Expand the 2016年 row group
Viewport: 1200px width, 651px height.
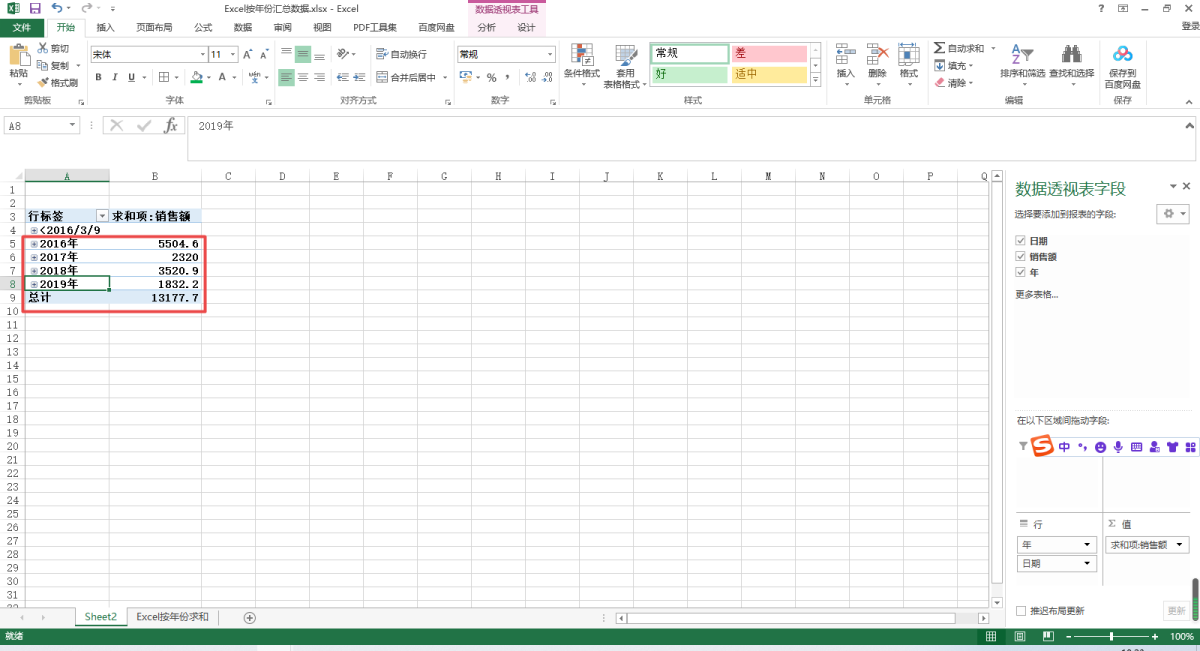(x=34, y=244)
